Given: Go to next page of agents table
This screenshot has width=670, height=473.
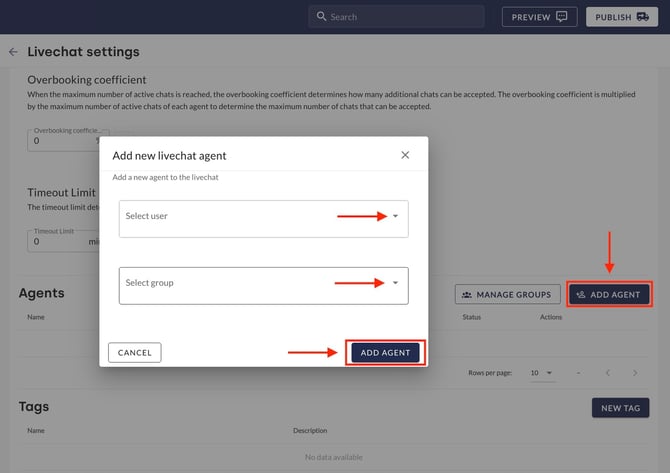Looking at the screenshot, I should [x=635, y=373].
